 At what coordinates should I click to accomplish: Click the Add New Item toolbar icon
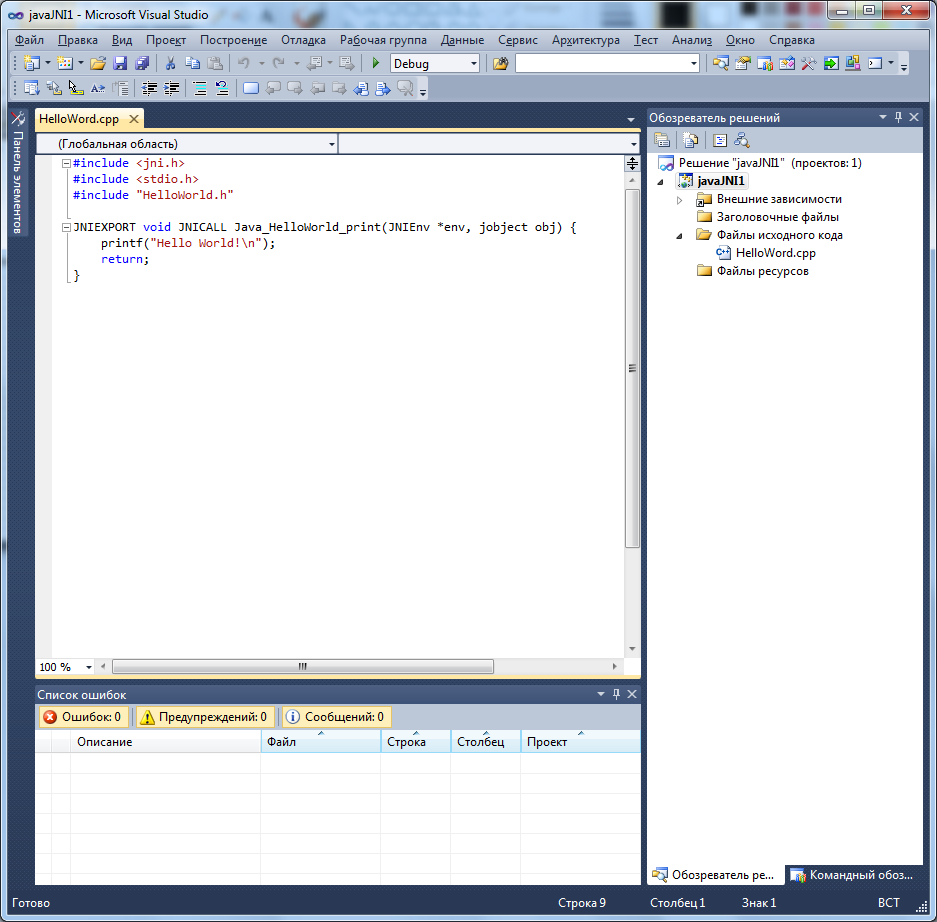[65, 63]
